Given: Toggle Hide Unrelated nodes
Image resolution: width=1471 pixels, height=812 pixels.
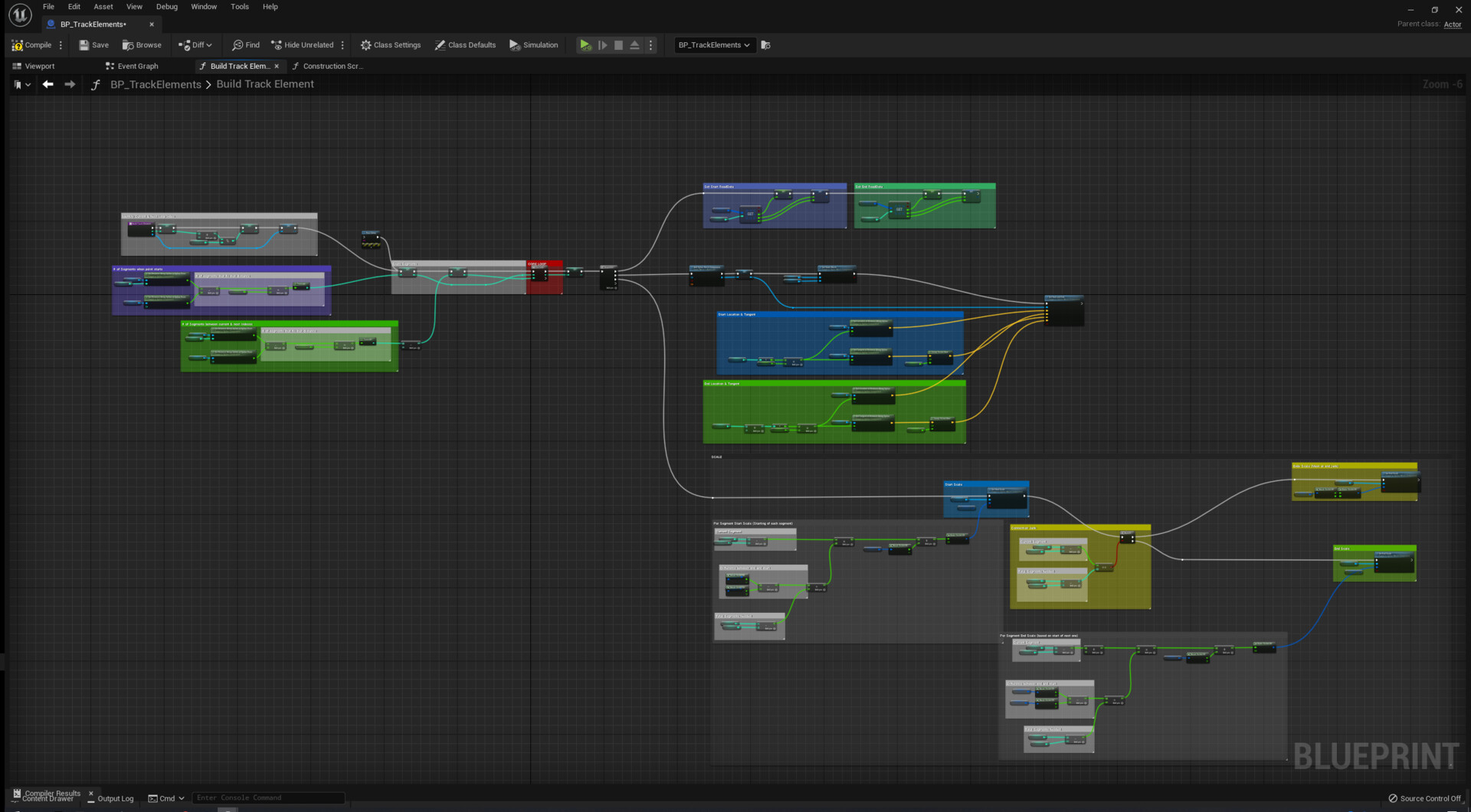Looking at the screenshot, I should [x=303, y=45].
